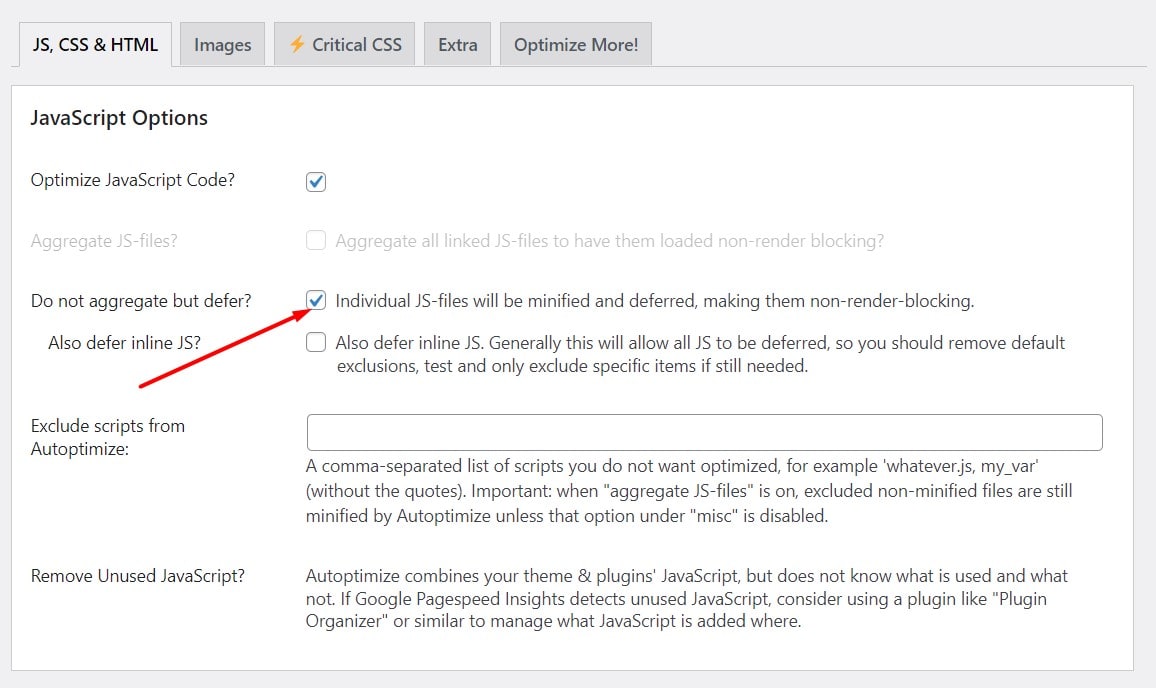The image size is (1156, 688).
Task: Click the Do not aggregate but defer? label
Action: (x=140, y=299)
